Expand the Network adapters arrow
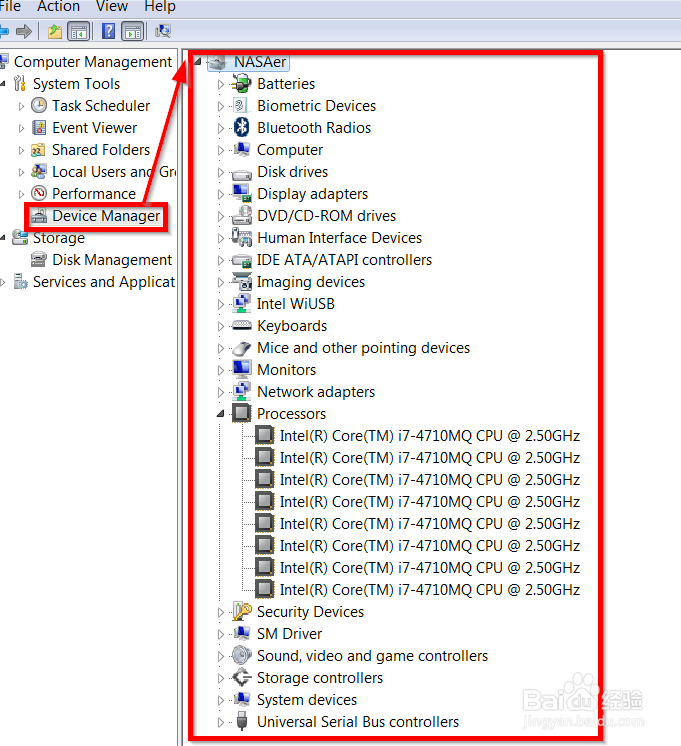681x746 pixels. pyautogui.click(x=220, y=392)
